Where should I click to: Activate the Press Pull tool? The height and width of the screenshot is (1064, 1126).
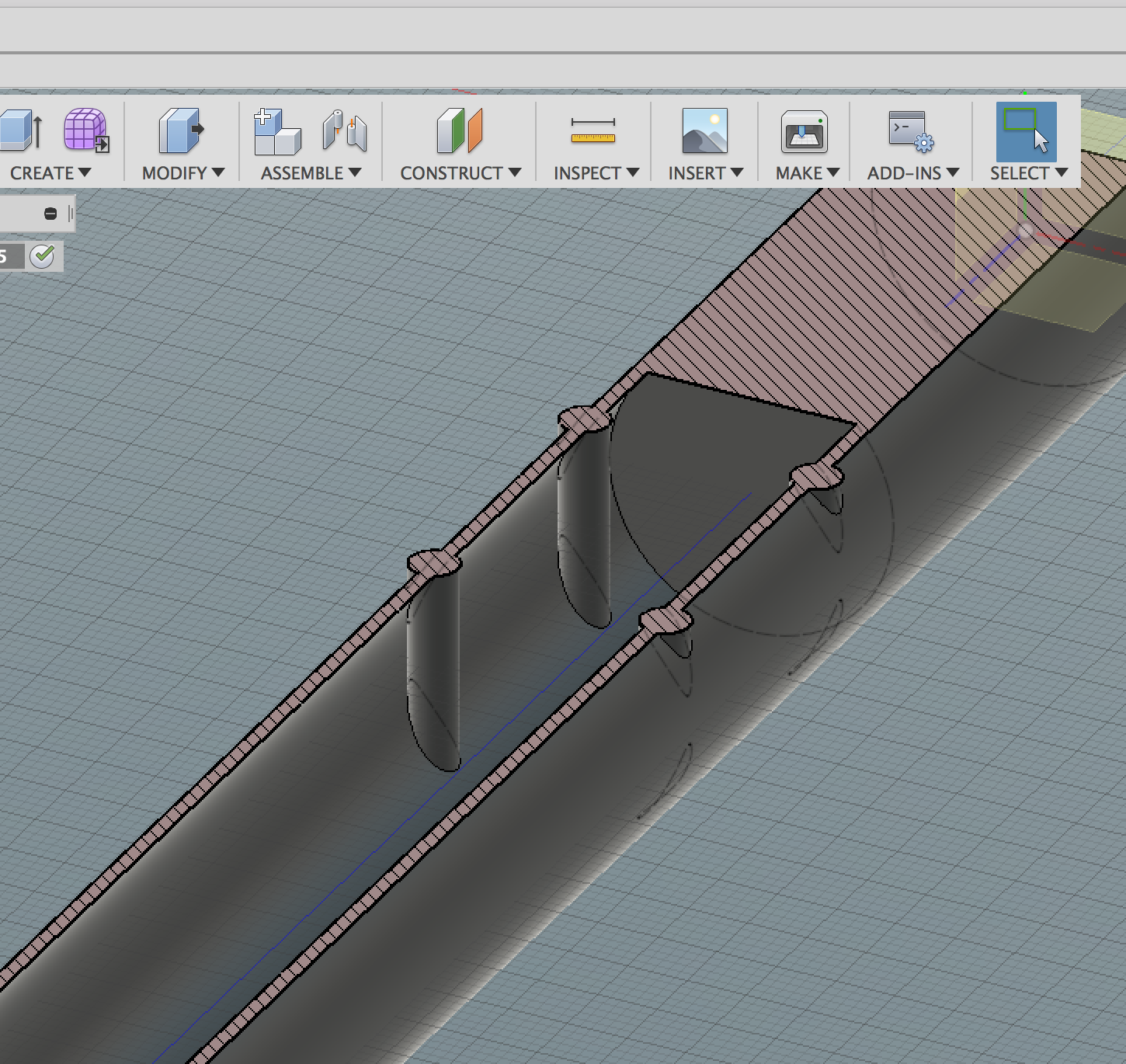click(179, 132)
